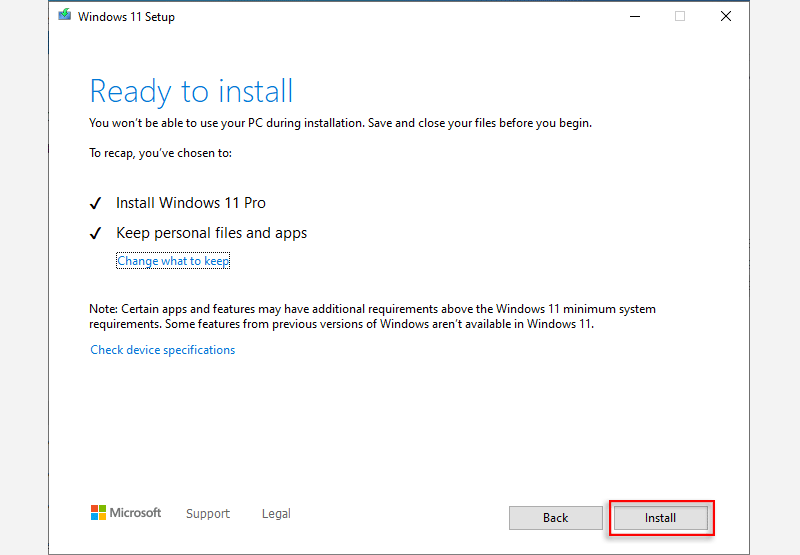The height and width of the screenshot is (555, 800).
Task: Open Check device specifications link
Action: pyautogui.click(x=163, y=350)
